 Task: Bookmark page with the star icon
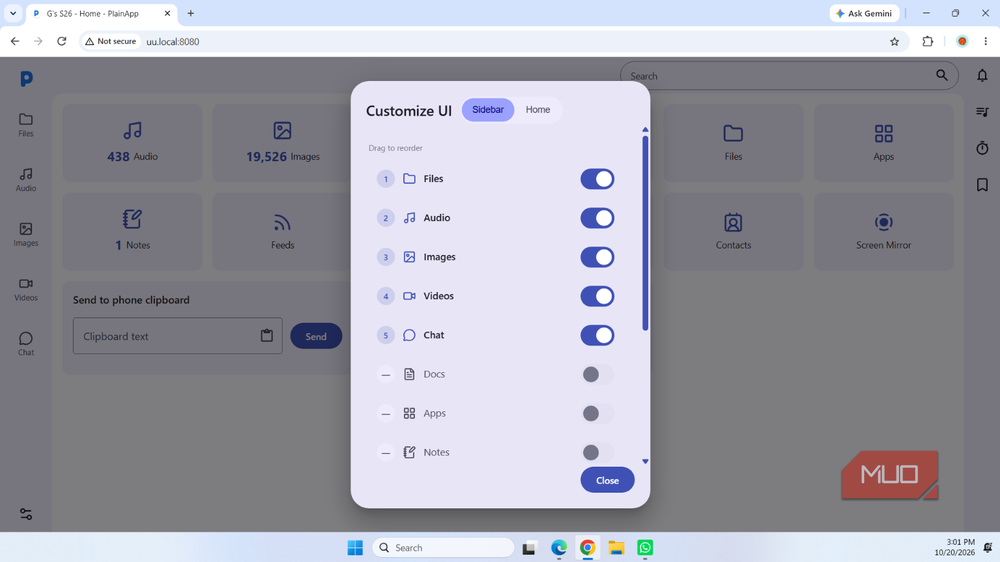[x=894, y=41]
